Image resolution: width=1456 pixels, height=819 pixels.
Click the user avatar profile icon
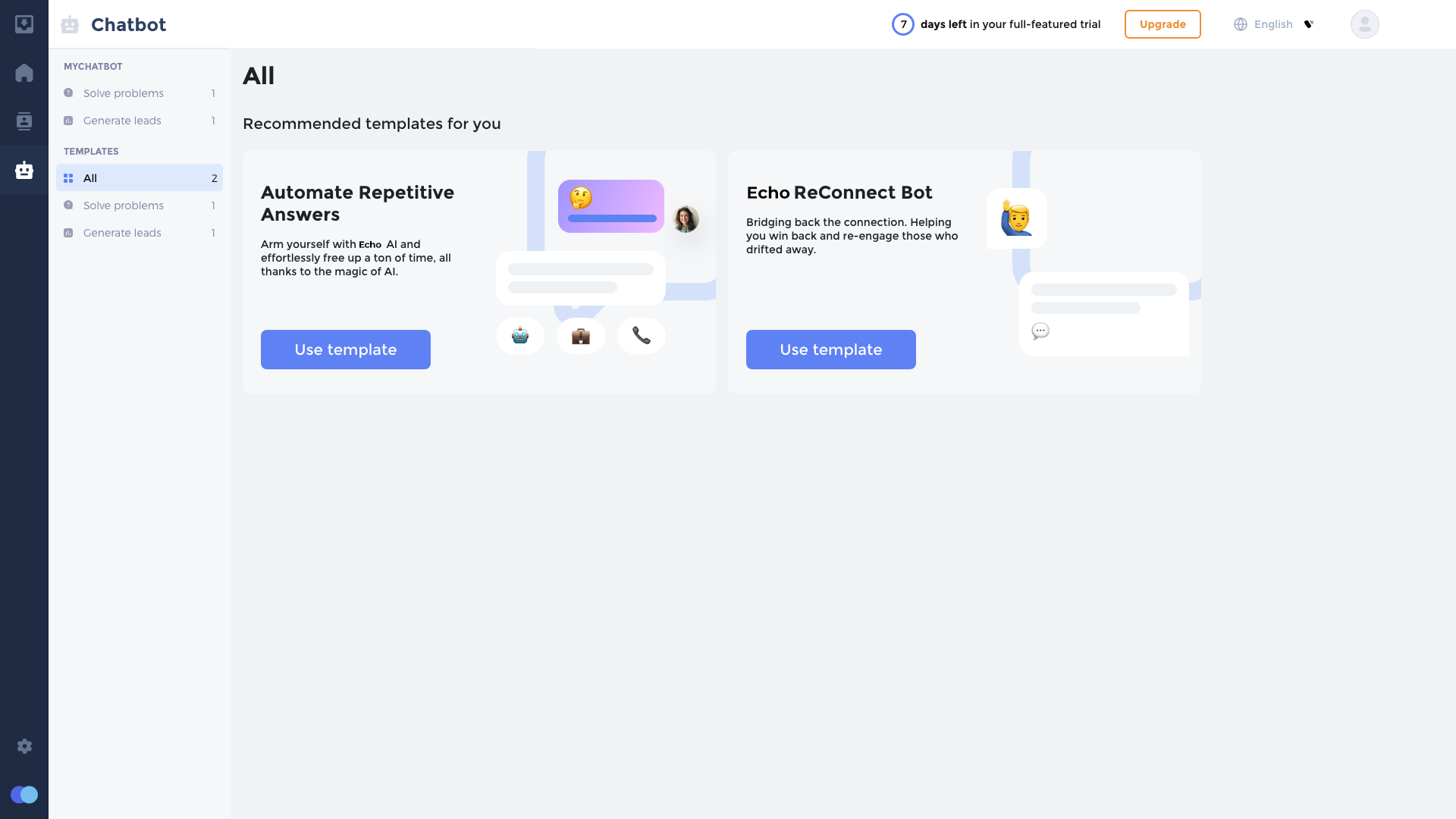(x=1364, y=24)
